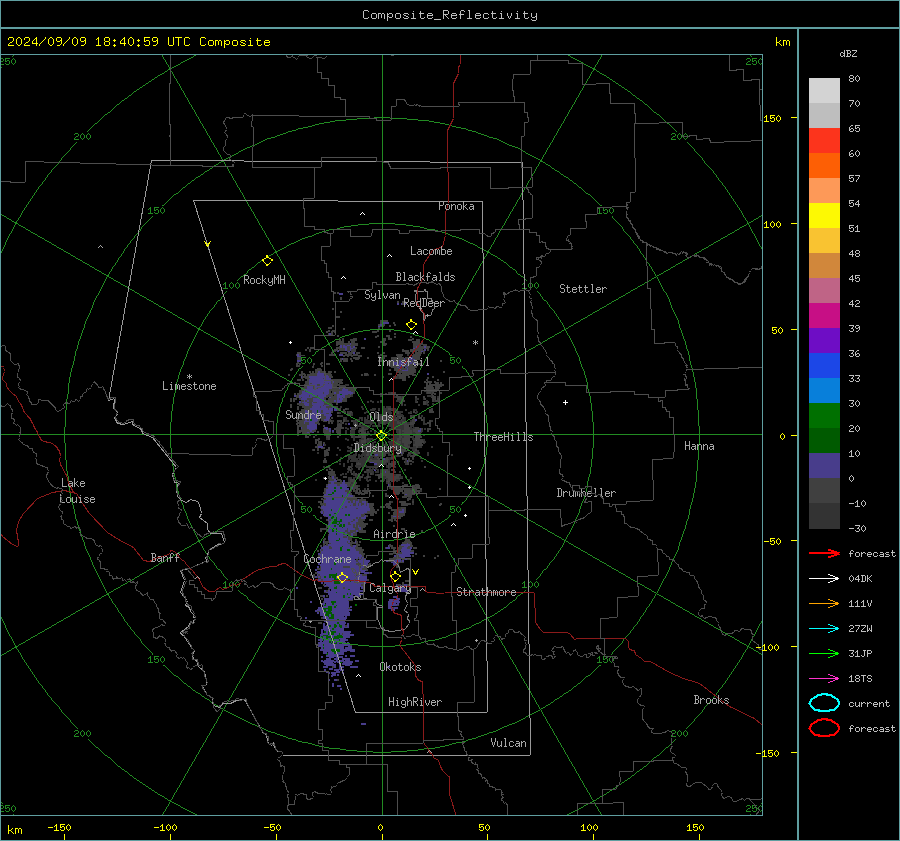This screenshot has height=841, width=900.
Task: Click the green 31JP arrow legend icon
Action: (x=824, y=653)
